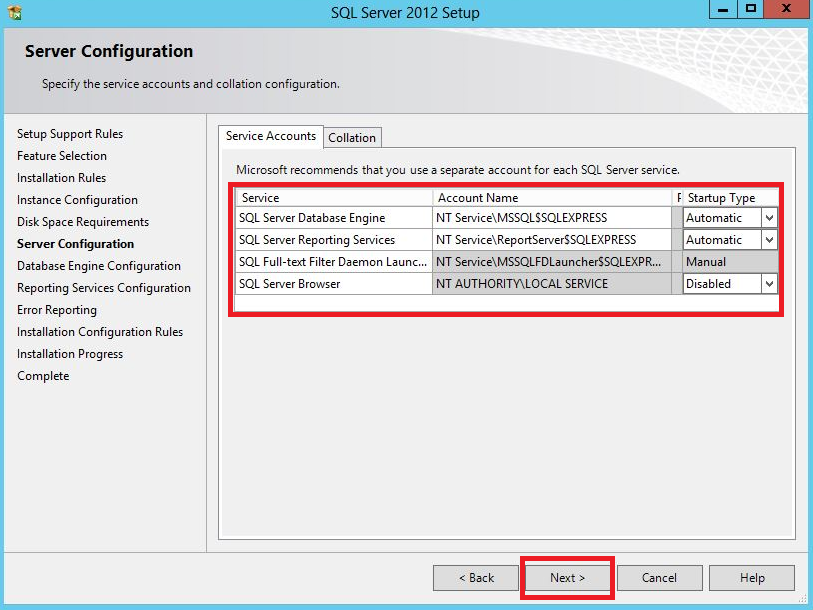The width and height of the screenshot is (813, 610).
Task: Cancel the setup wizard
Action: (x=660, y=578)
